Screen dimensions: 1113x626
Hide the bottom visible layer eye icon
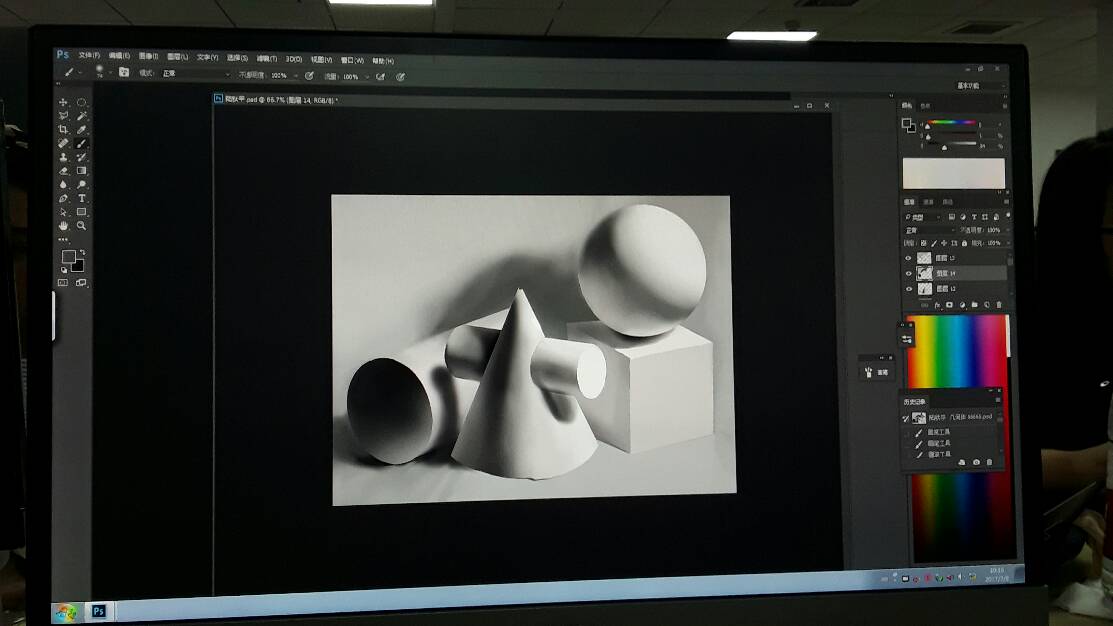pyautogui.click(x=909, y=289)
